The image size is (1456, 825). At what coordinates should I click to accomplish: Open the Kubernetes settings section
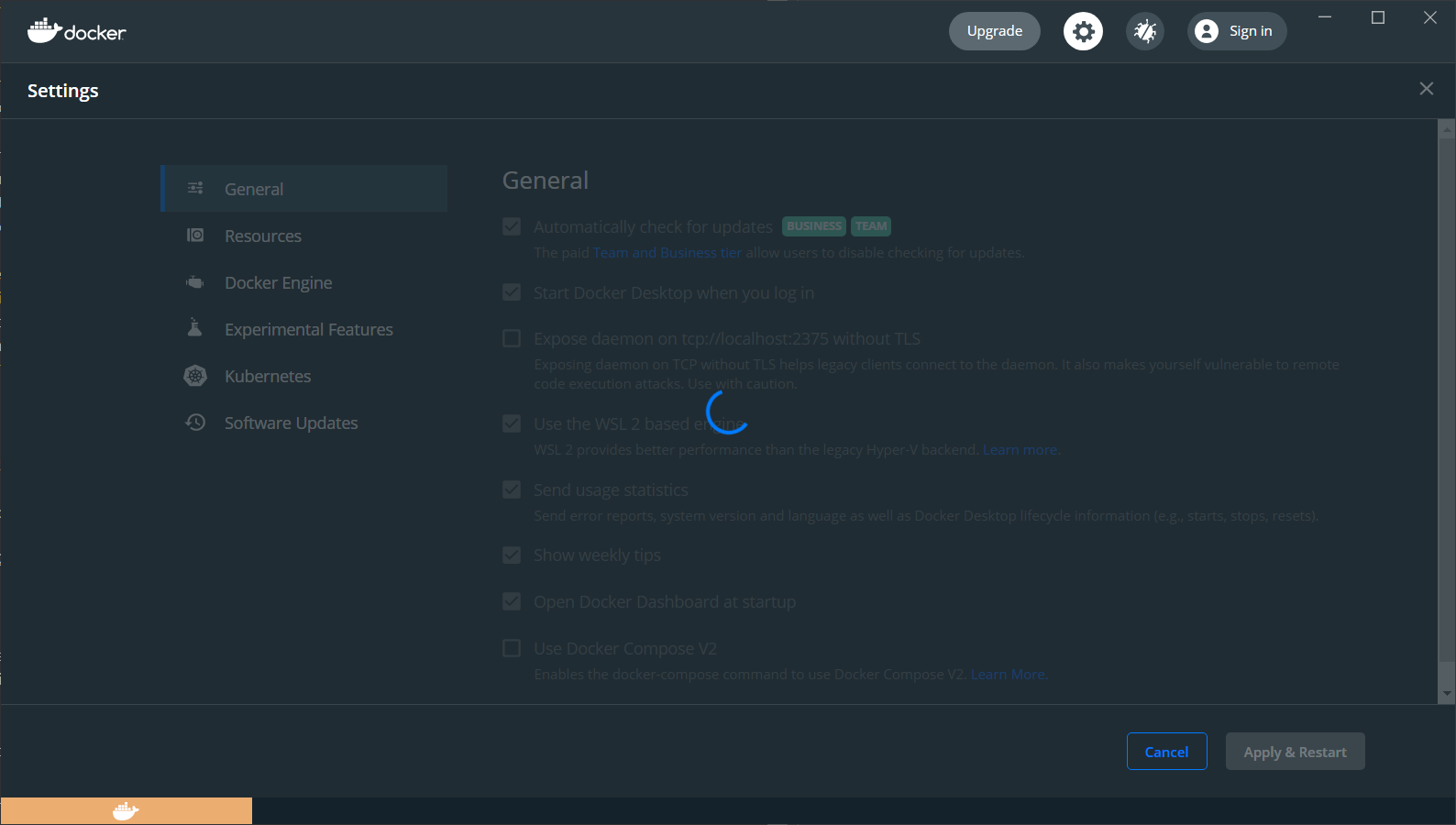point(304,376)
